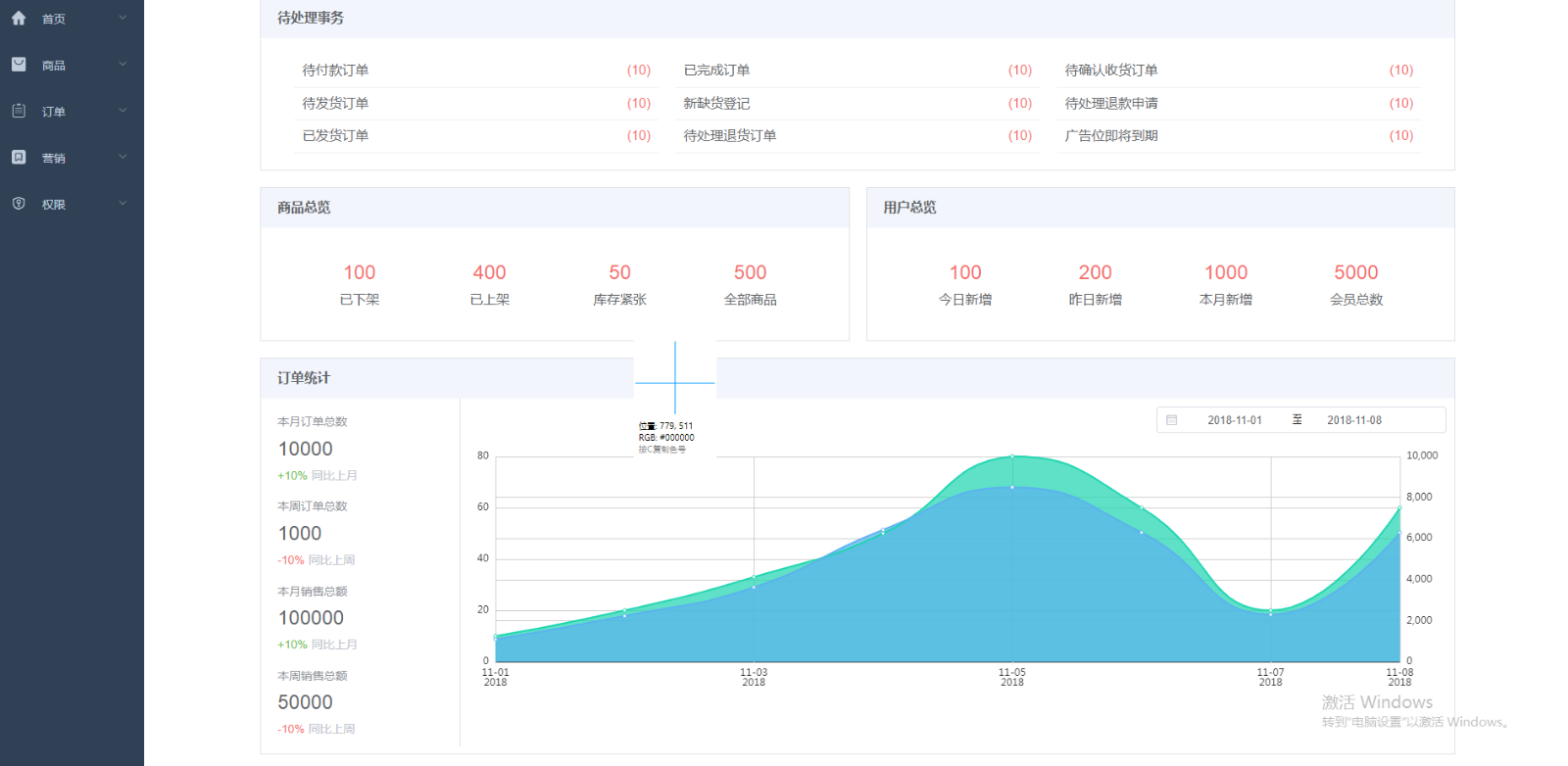Image resolution: width=1568 pixels, height=766 pixels.
Task: Click the home icon in sidebar
Action: point(19,19)
